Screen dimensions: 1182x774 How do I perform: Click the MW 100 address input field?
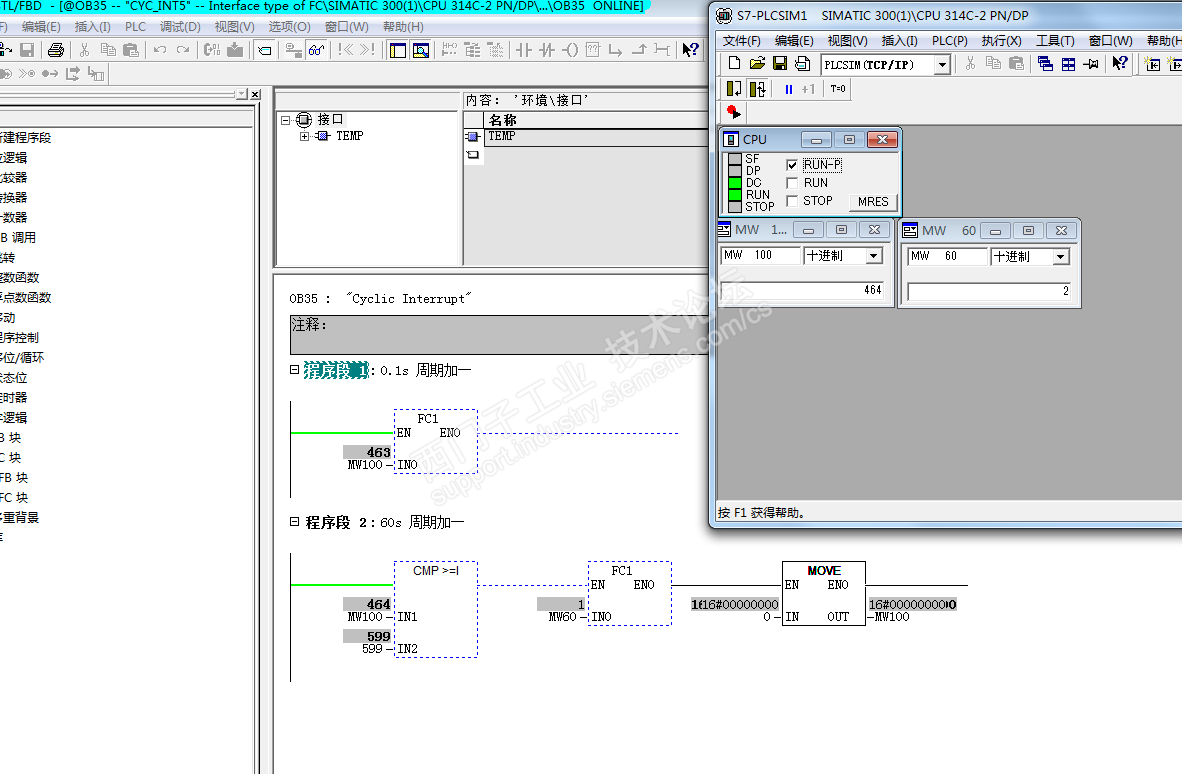coord(760,255)
